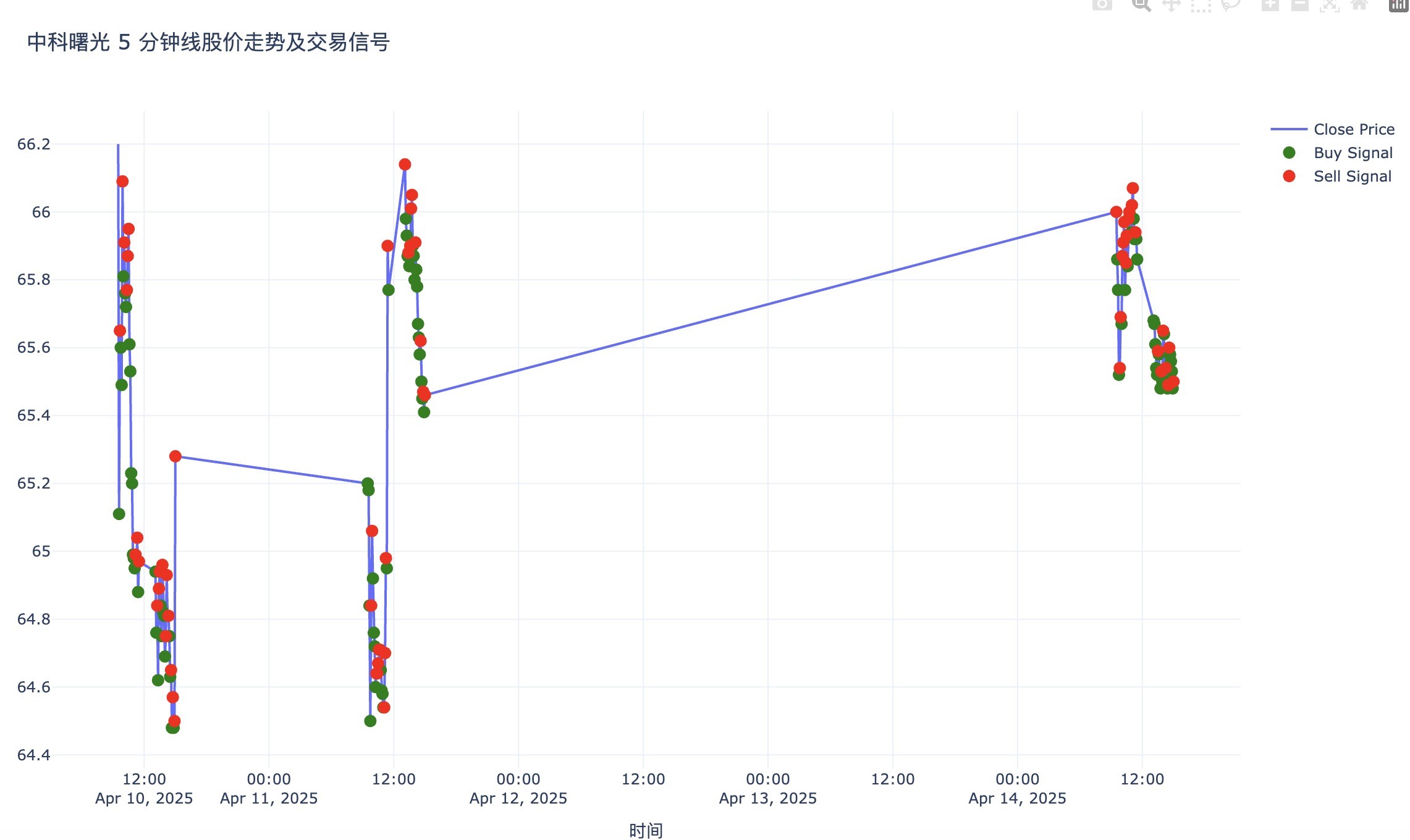Click the topmost sell signal on Apr 14
Screen dimensions: 1410x840
[1132, 188]
